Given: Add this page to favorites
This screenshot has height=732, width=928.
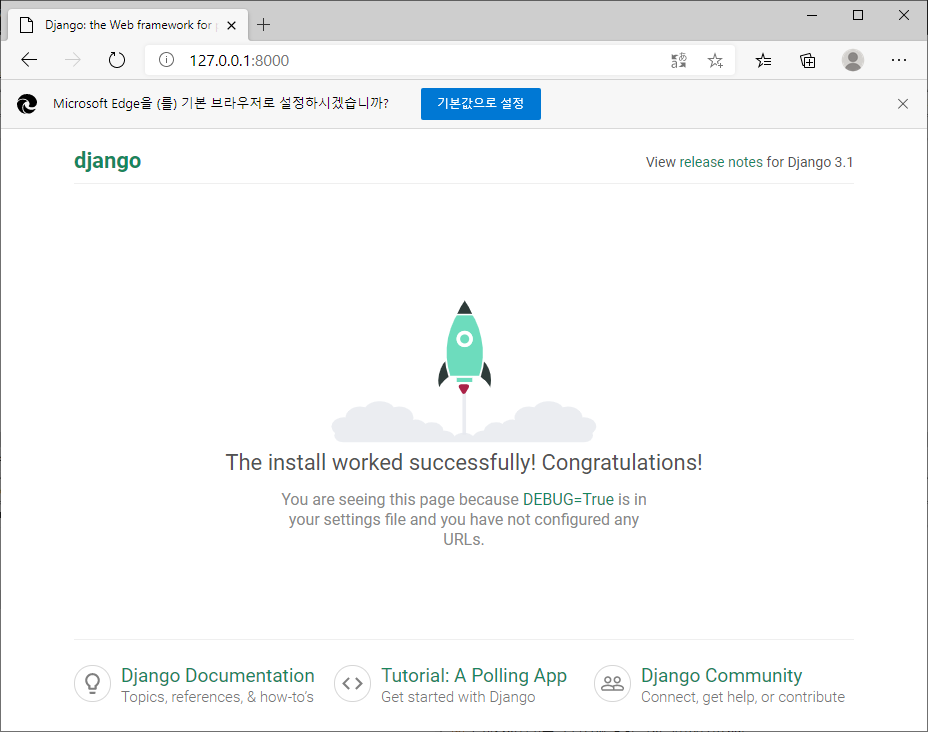Looking at the screenshot, I should [715, 60].
